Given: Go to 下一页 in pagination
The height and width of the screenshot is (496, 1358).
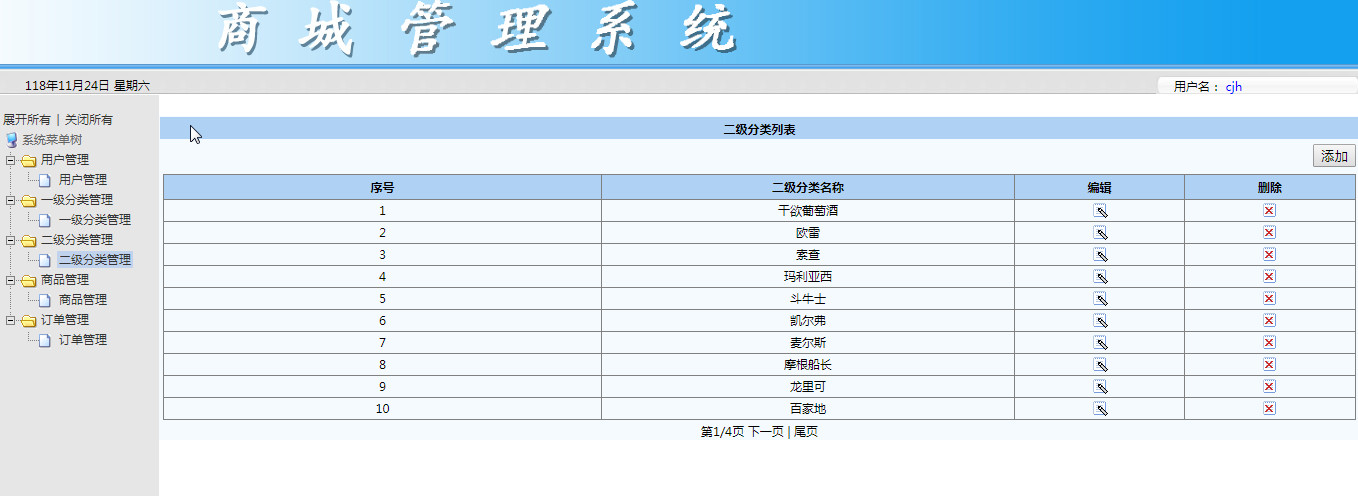Looking at the screenshot, I should pos(765,432).
